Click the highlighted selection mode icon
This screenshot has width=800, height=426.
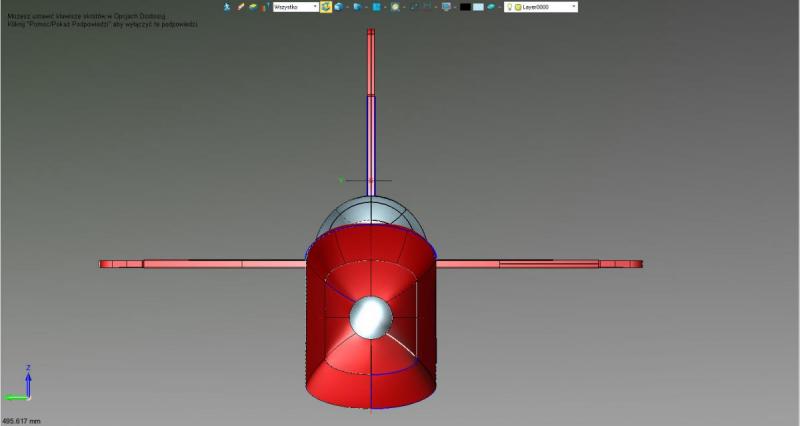pyautogui.click(x=326, y=7)
